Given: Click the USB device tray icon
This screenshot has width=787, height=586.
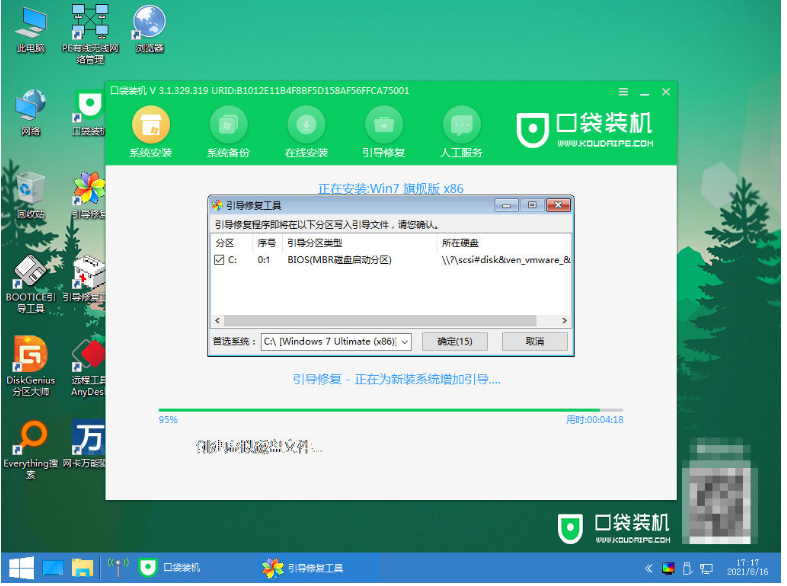Looking at the screenshot, I should tap(688, 568).
